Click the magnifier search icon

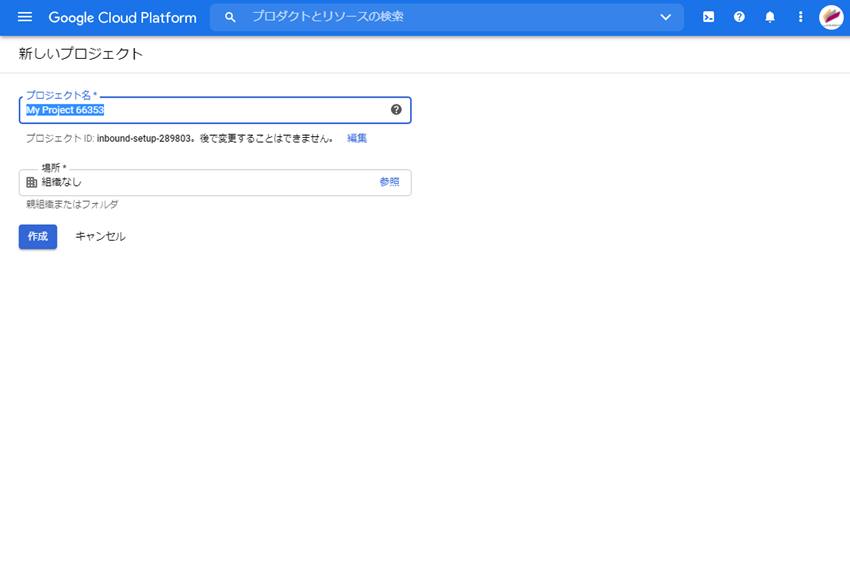pos(230,17)
